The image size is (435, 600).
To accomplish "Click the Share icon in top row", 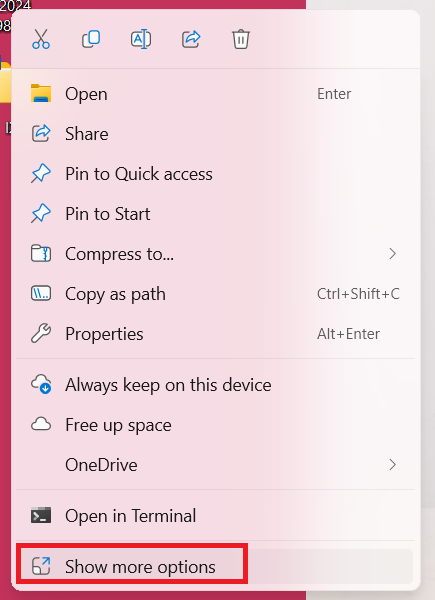I will point(191,39).
